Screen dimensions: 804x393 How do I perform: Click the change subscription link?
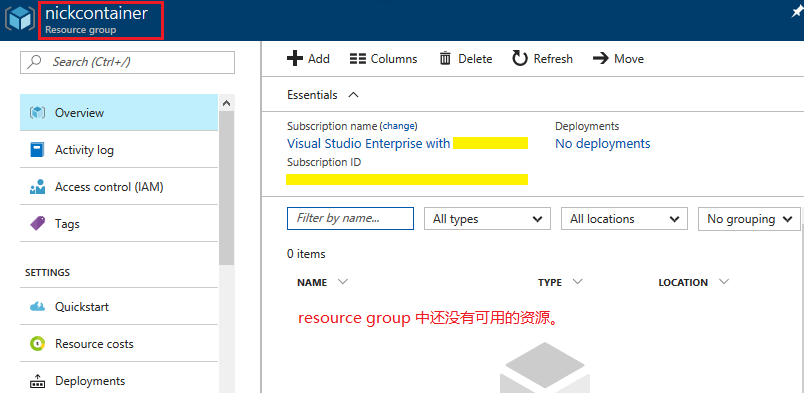(398, 126)
